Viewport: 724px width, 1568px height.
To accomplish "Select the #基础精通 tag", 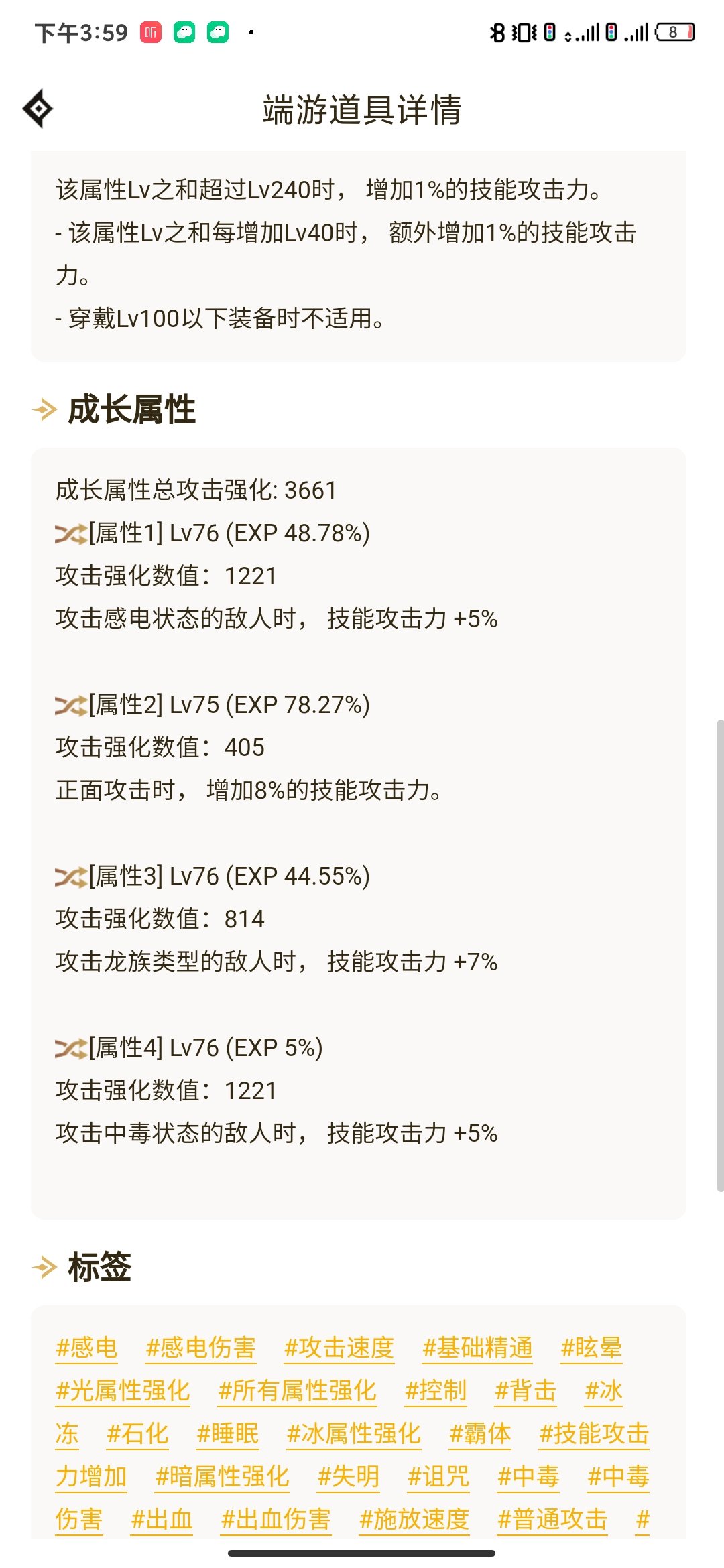I will [x=477, y=1348].
